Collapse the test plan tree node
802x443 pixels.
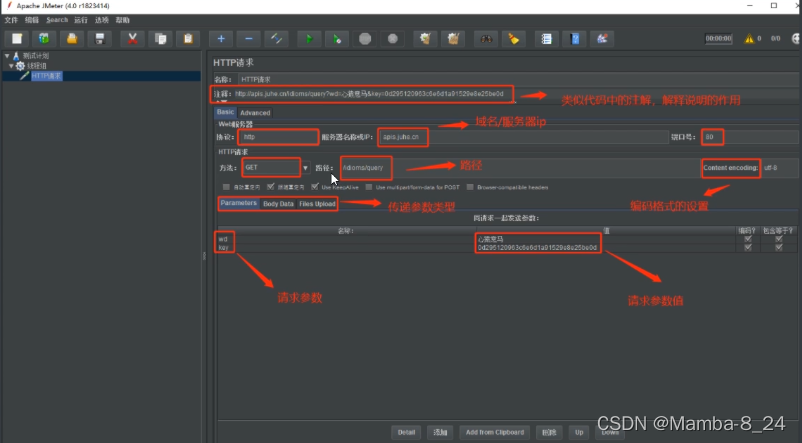pyautogui.click(x=7, y=56)
